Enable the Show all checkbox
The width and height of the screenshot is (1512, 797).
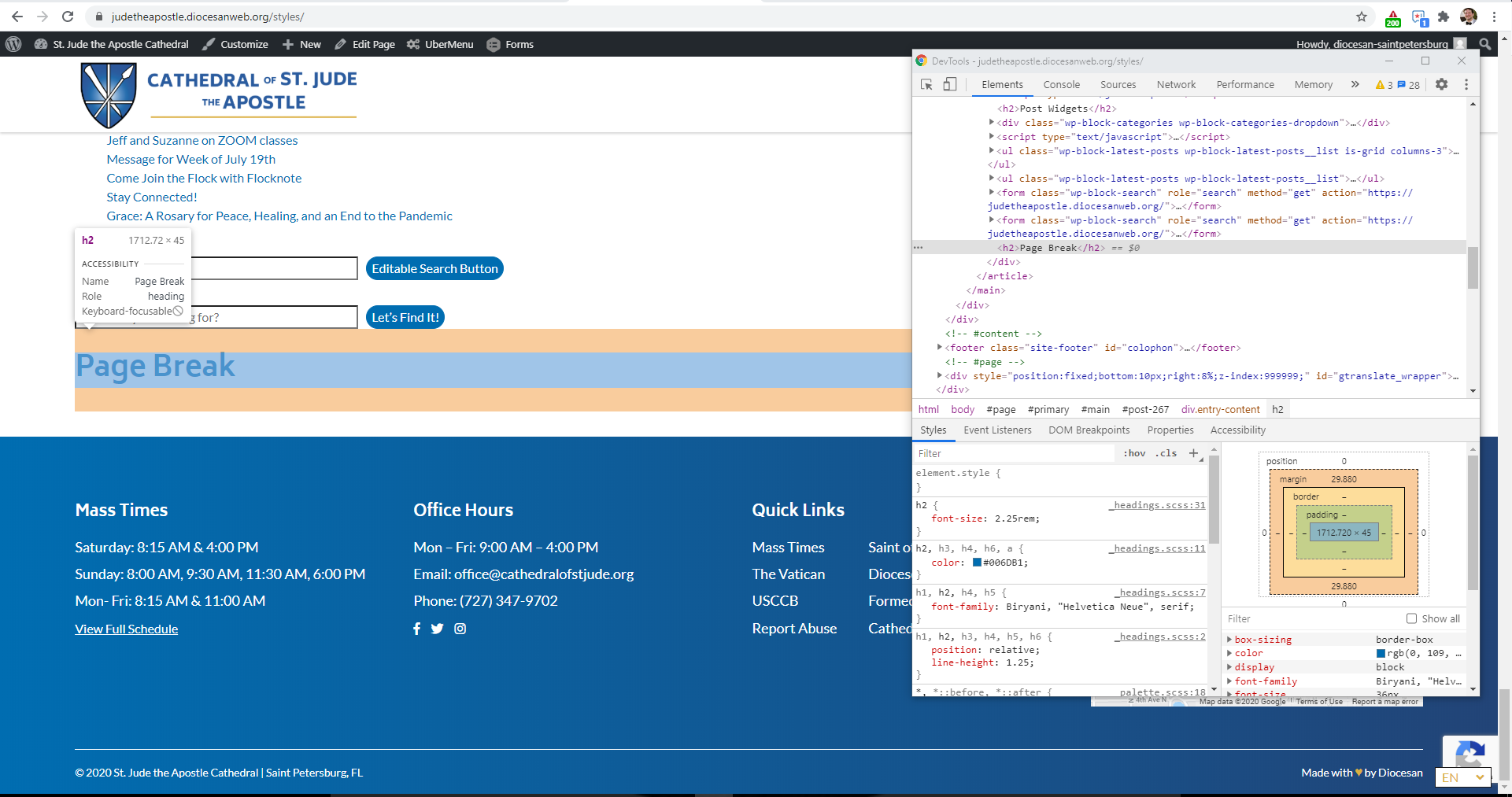(x=1411, y=618)
